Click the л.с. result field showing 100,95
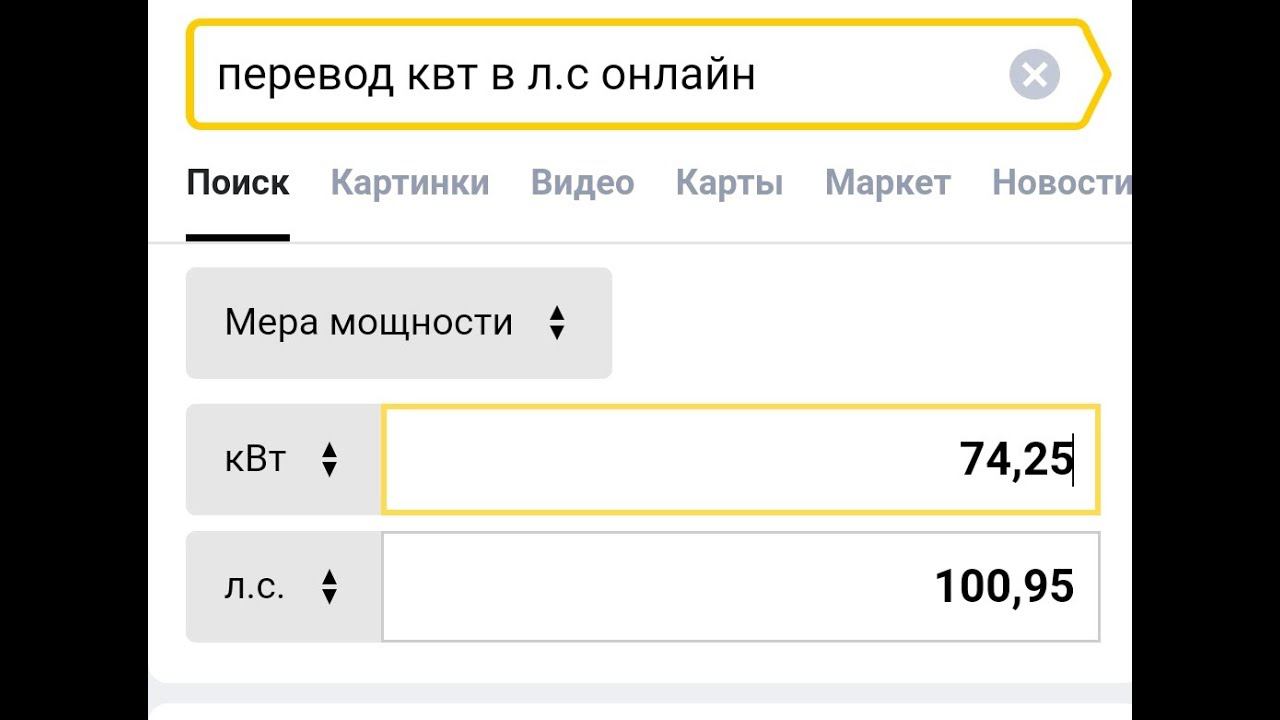Image resolution: width=1280 pixels, height=720 pixels. pos(740,587)
